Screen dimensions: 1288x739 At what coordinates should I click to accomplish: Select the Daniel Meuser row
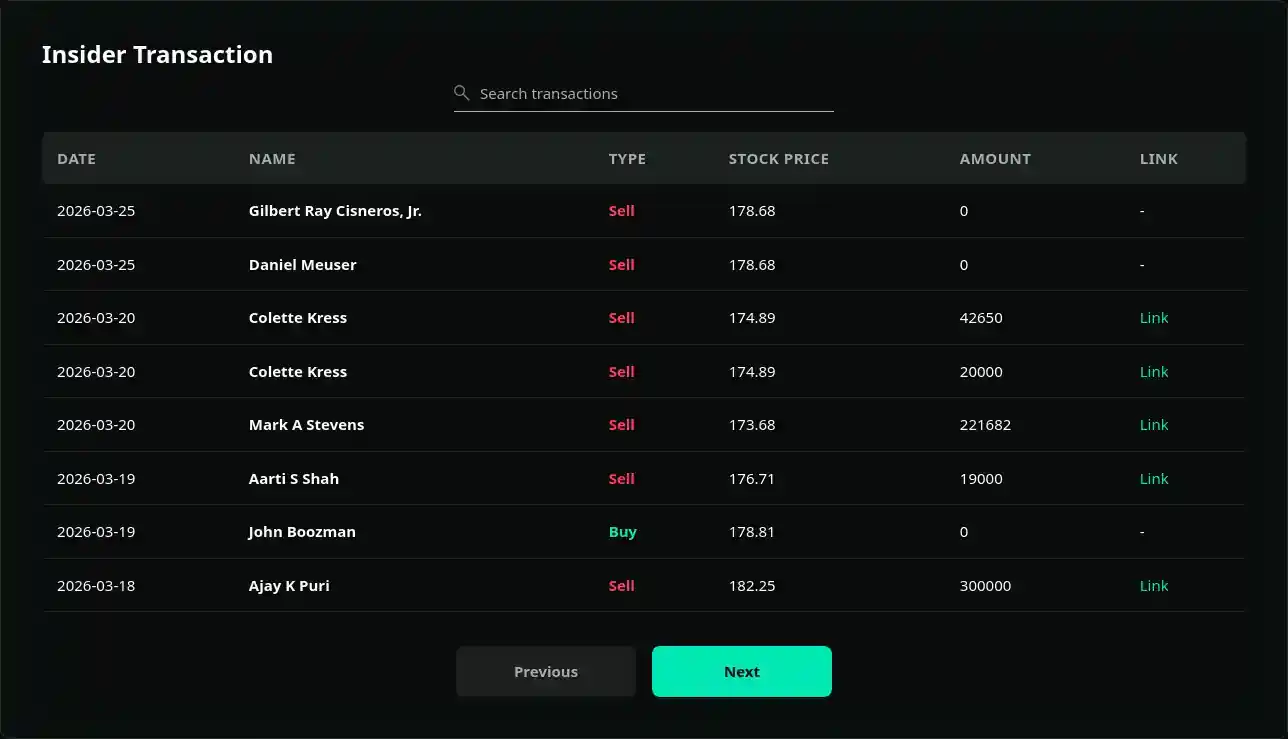644,265
